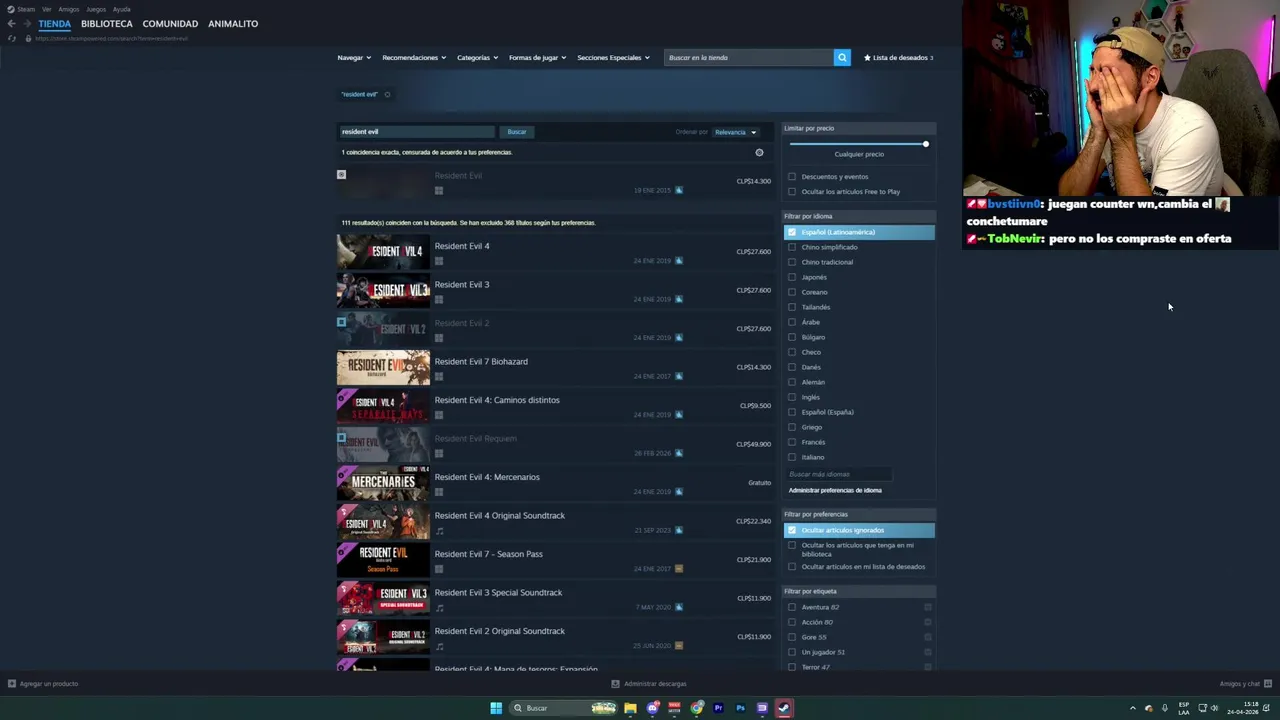Check the Acción tag filter
This screenshot has width=1280, height=720.
[792, 622]
